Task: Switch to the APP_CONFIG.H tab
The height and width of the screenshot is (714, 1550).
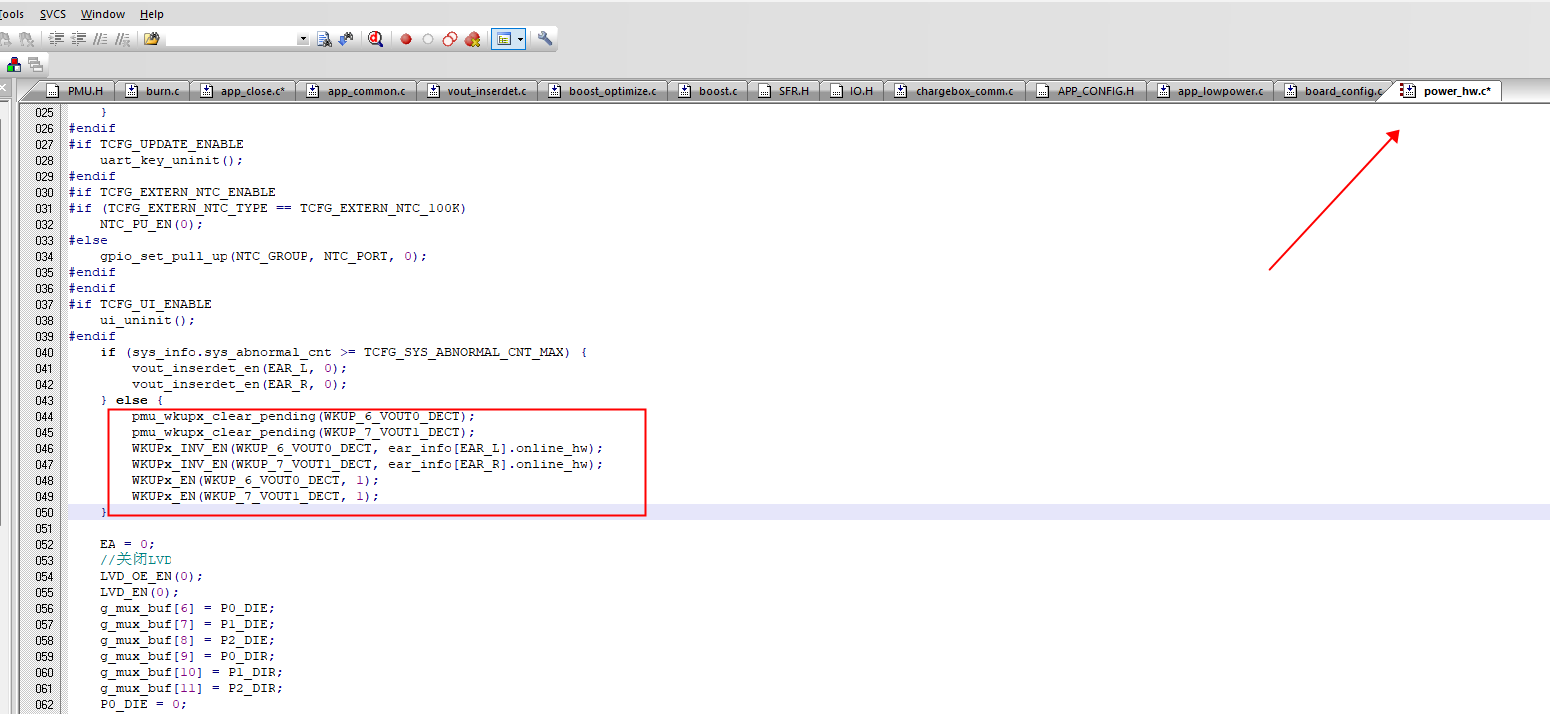Action: 1087,91
